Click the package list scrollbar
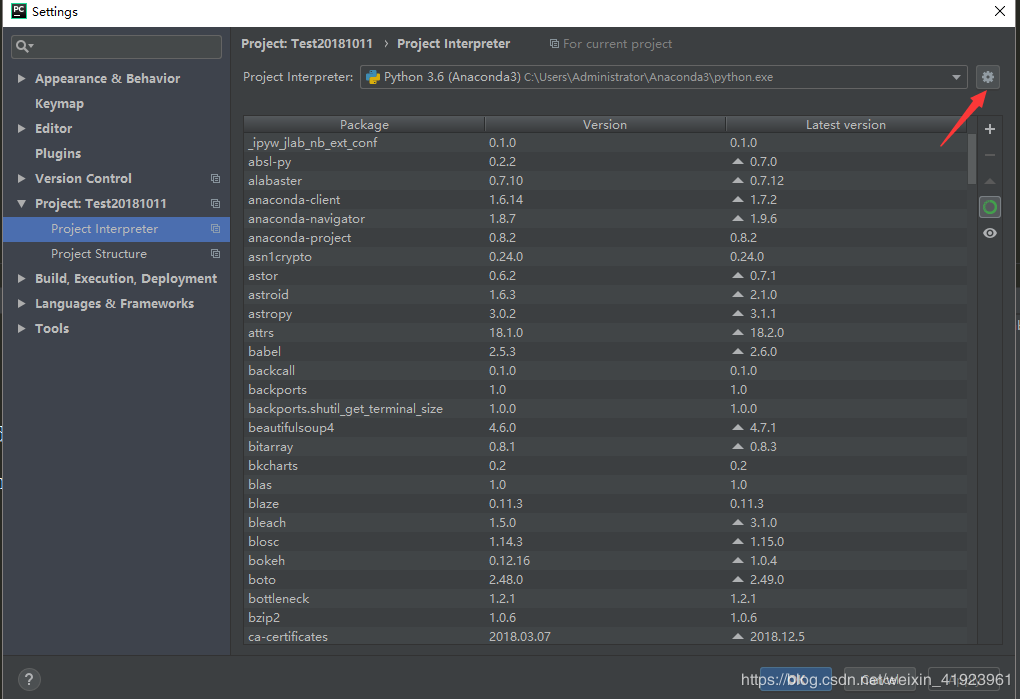 click(972, 159)
